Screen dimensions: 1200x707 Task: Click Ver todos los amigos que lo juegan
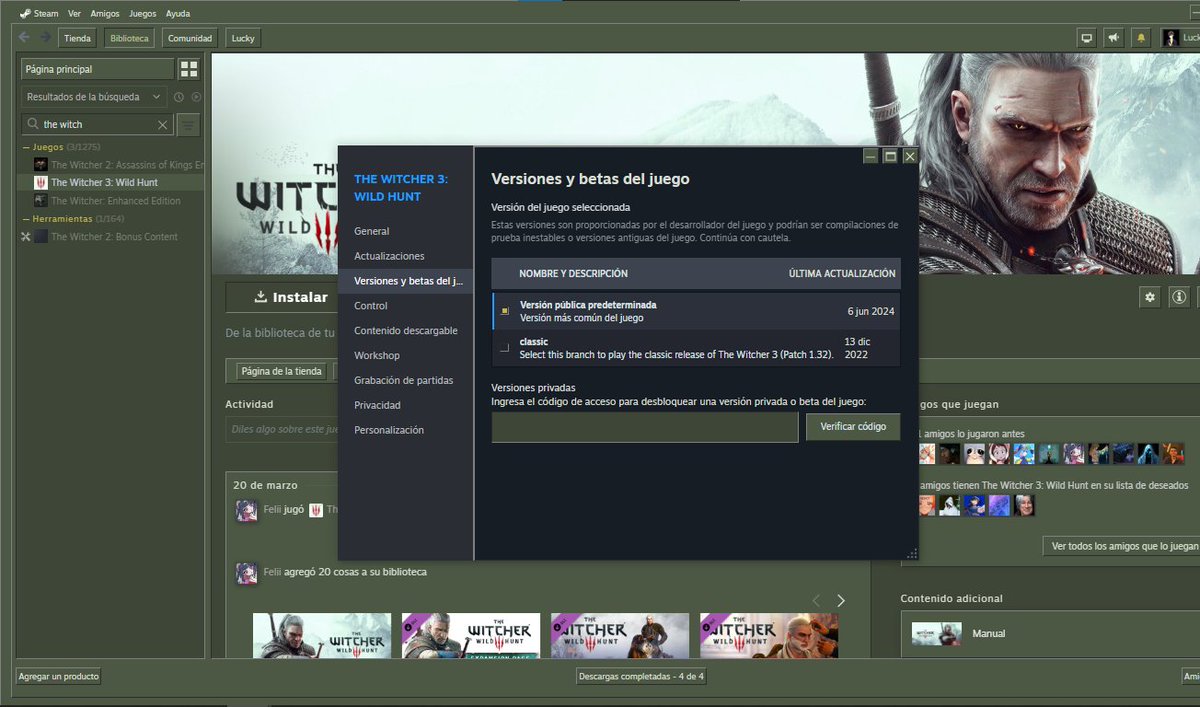pyautogui.click(x=1120, y=546)
